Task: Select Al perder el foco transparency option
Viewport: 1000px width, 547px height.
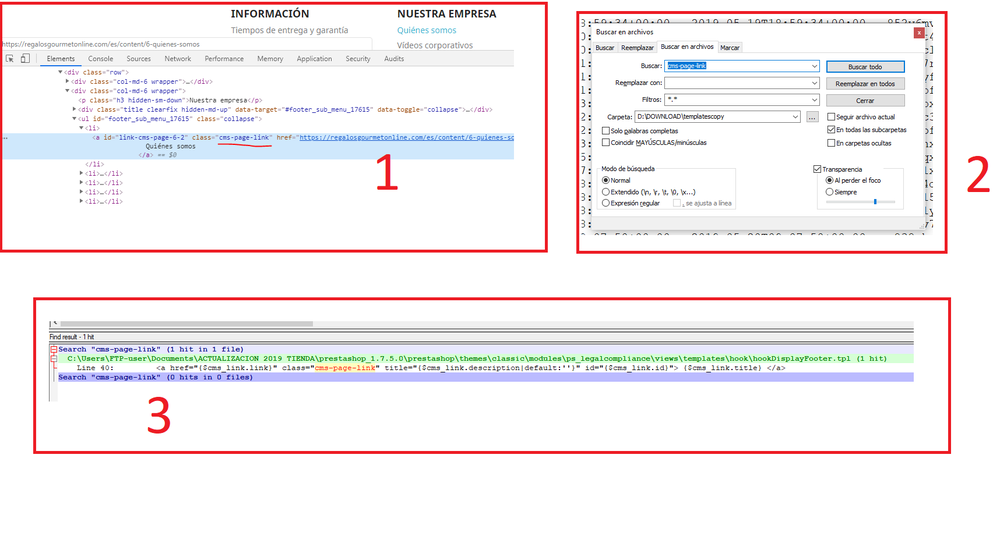Action: click(830, 180)
